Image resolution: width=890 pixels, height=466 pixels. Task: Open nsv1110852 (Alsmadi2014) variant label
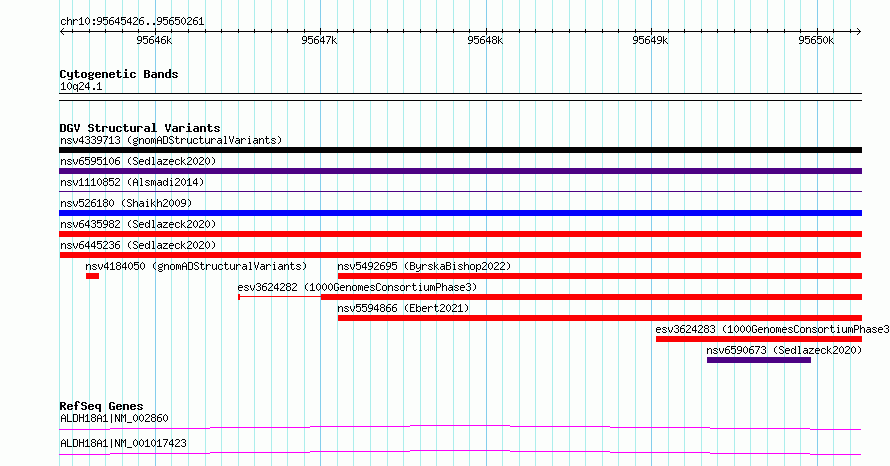tap(132, 182)
